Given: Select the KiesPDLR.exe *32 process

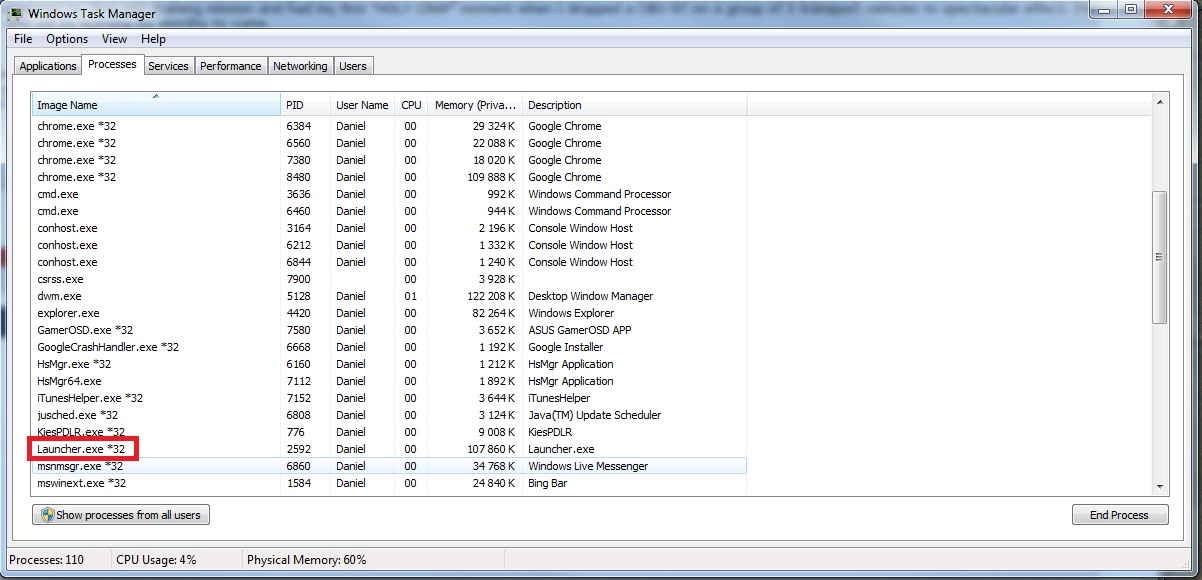Looking at the screenshot, I should 389,432.
